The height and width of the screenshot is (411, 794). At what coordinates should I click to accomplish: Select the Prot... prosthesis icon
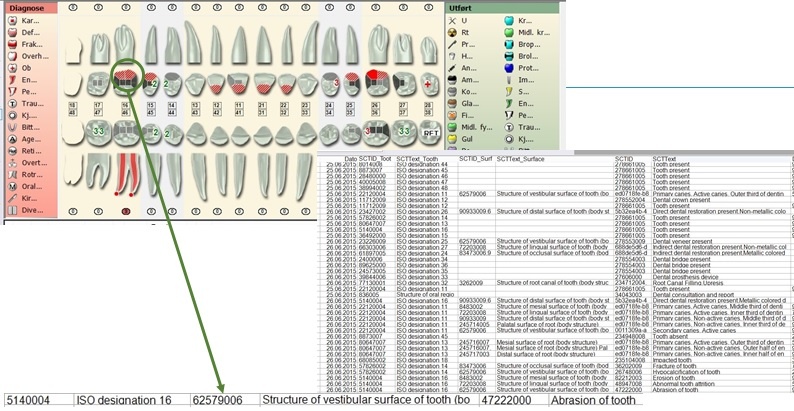click(x=509, y=68)
